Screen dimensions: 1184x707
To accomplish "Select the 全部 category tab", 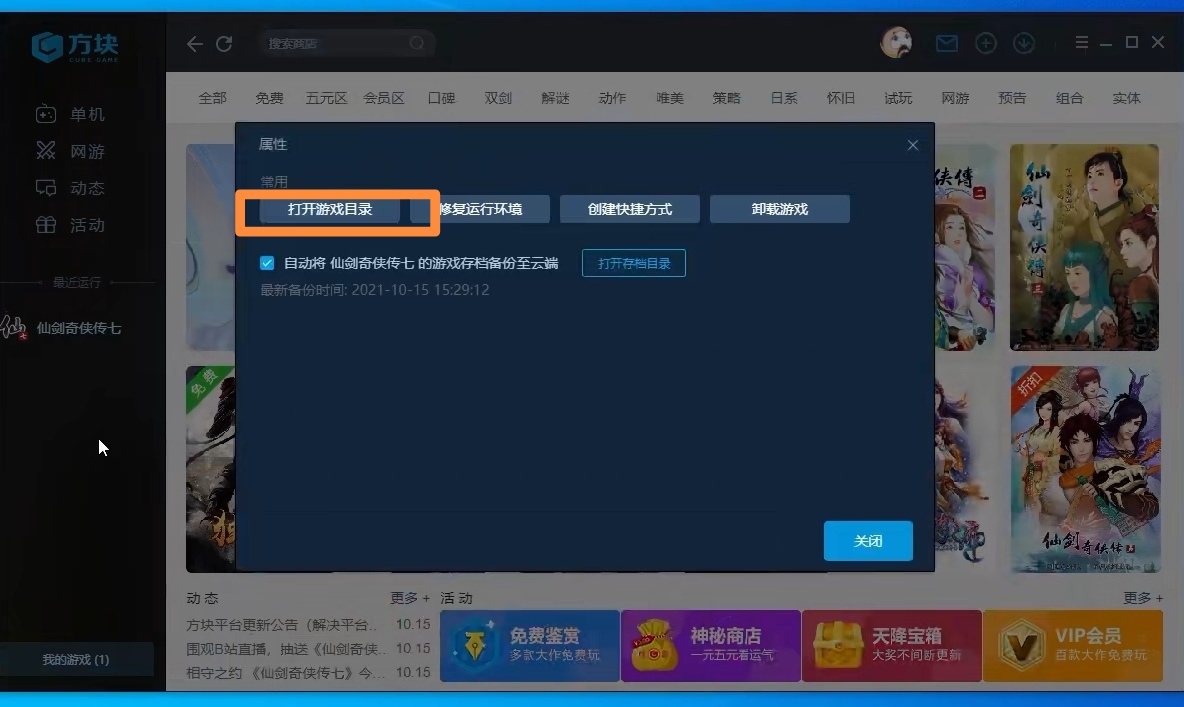I will [x=212, y=98].
